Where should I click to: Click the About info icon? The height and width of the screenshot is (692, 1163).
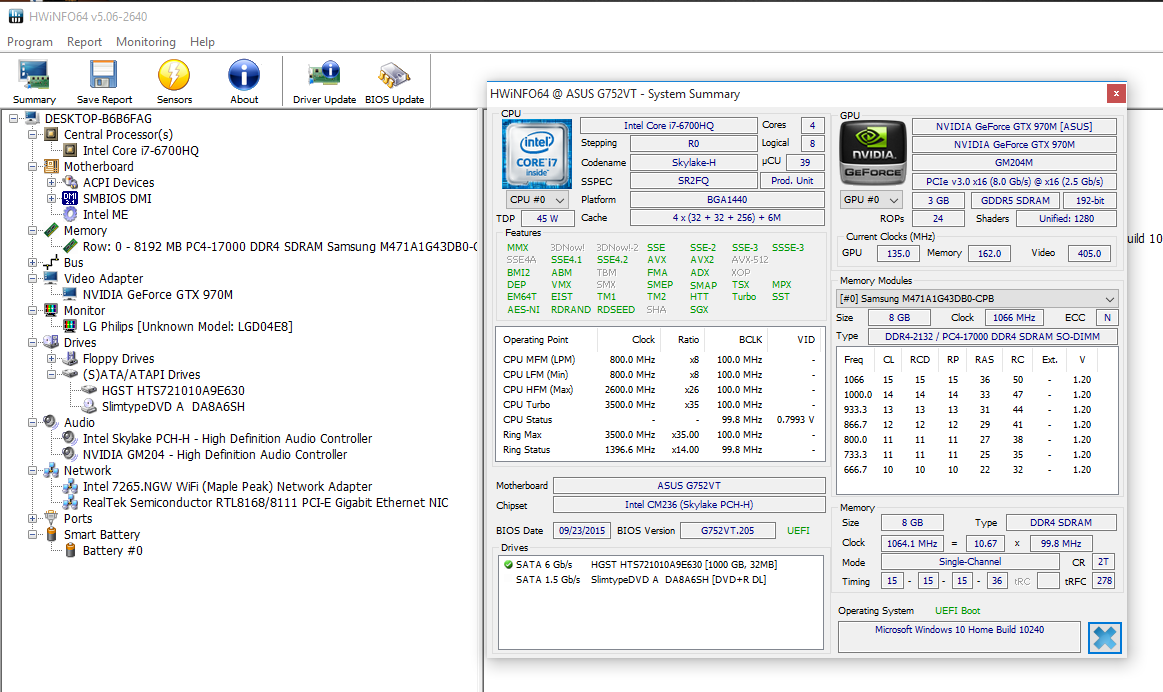pos(244,75)
